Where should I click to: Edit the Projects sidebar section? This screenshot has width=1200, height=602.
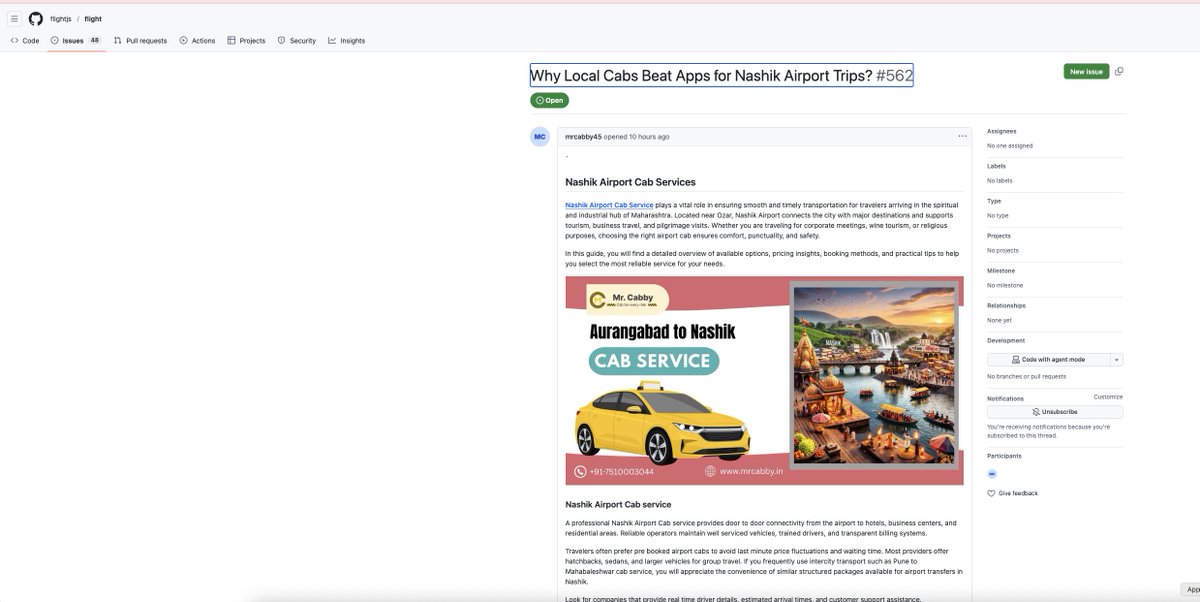pos(999,236)
